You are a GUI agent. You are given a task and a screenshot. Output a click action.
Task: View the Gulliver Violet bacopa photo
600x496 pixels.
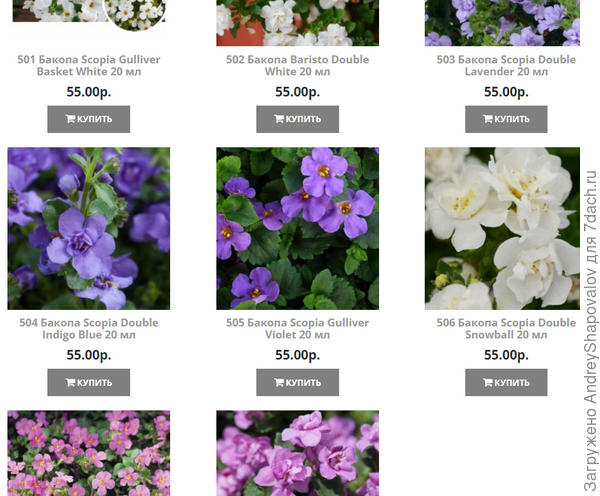[298, 228]
